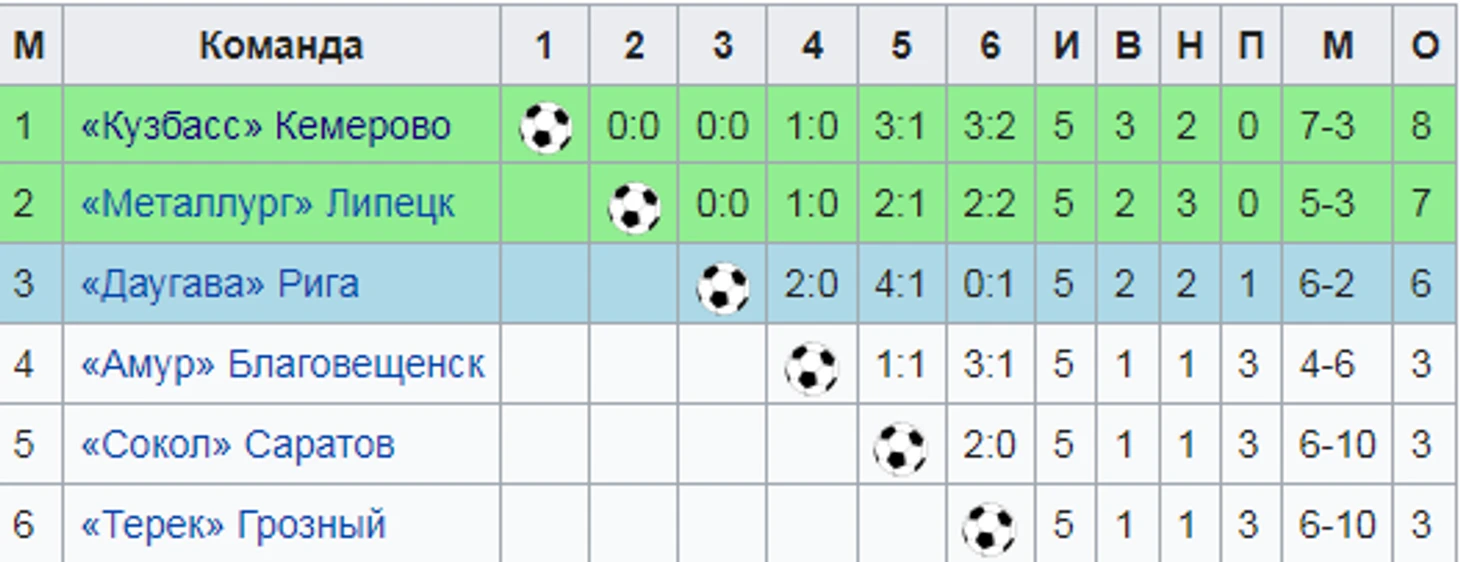Follow the «Терек» Грозный link
The width and height of the screenshot is (1460, 562).
(233, 525)
